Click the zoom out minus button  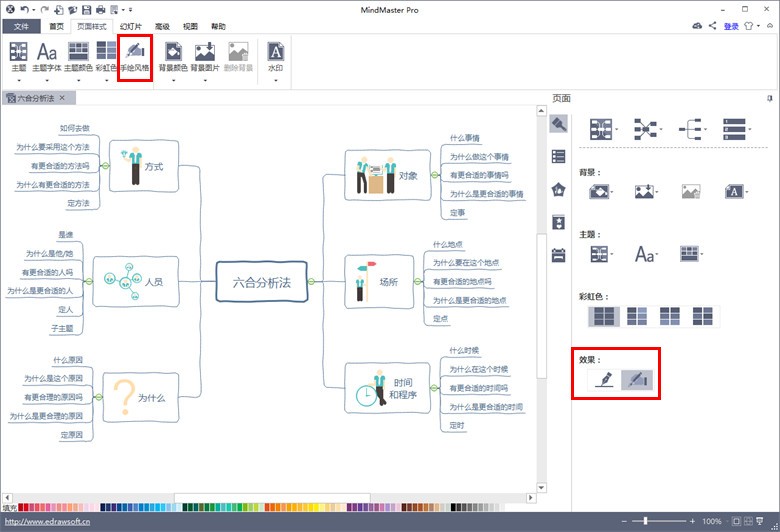click(x=624, y=521)
